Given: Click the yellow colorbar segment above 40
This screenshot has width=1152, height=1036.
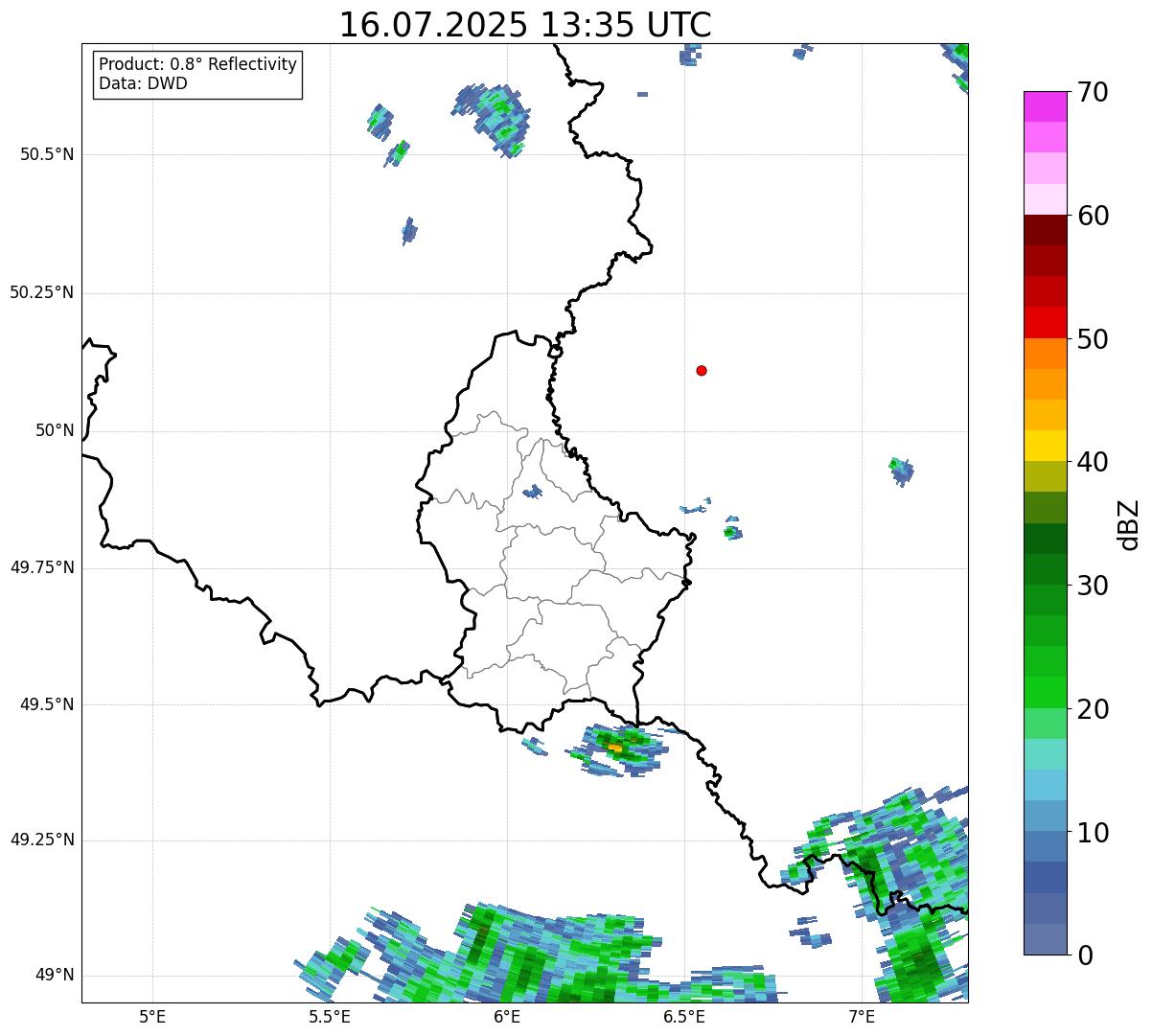Looking at the screenshot, I should coord(1045,447).
